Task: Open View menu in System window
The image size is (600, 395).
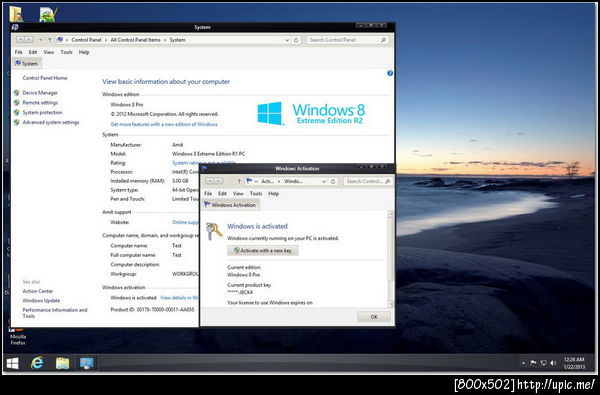Action: pyautogui.click(x=49, y=52)
